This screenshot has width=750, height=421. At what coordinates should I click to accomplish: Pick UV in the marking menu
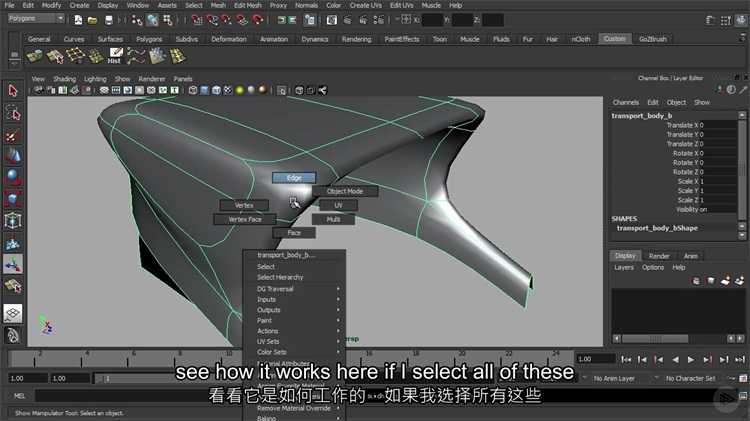pyautogui.click(x=338, y=205)
